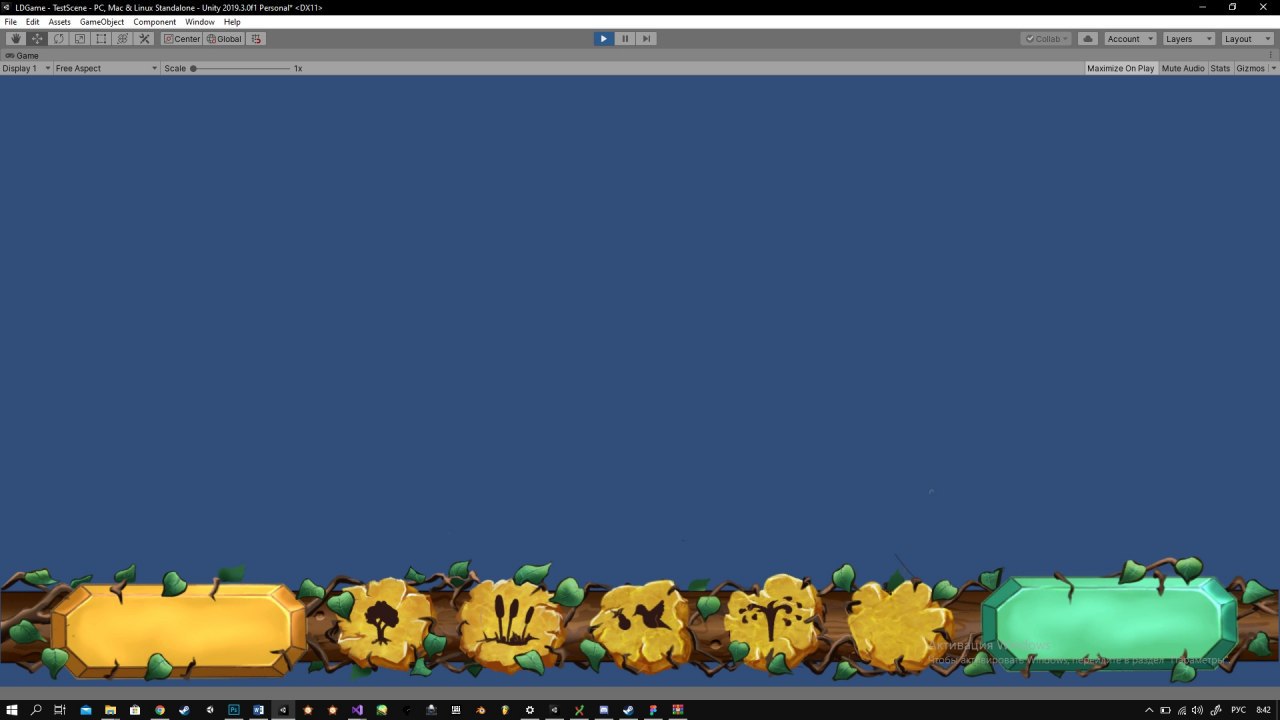Image resolution: width=1280 pixels, height=720 pixels.
Task: Open Figma from the taskbar
Action: pos(653,710)
